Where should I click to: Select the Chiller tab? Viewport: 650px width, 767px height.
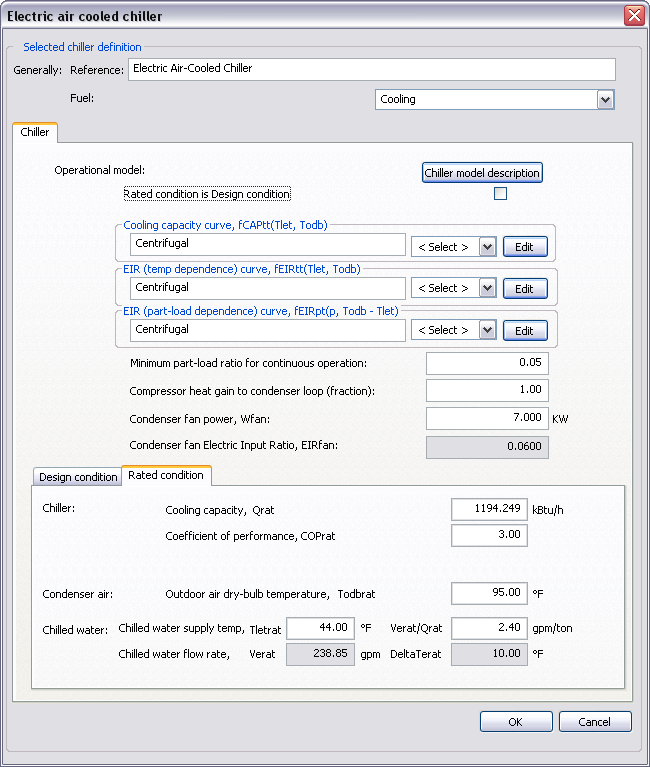tap(35, 132)
